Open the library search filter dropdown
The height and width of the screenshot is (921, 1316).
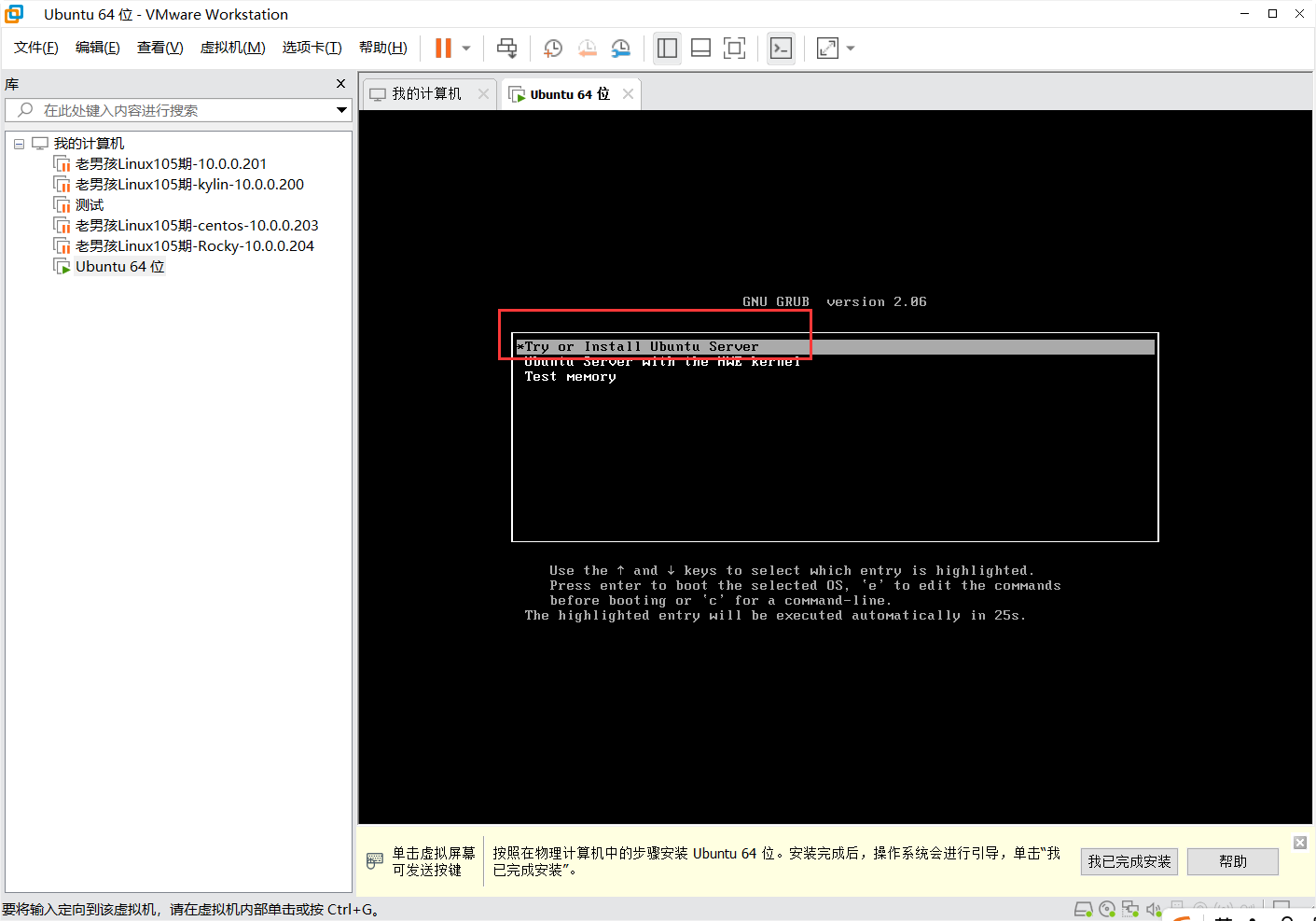(x=342, y=110)
